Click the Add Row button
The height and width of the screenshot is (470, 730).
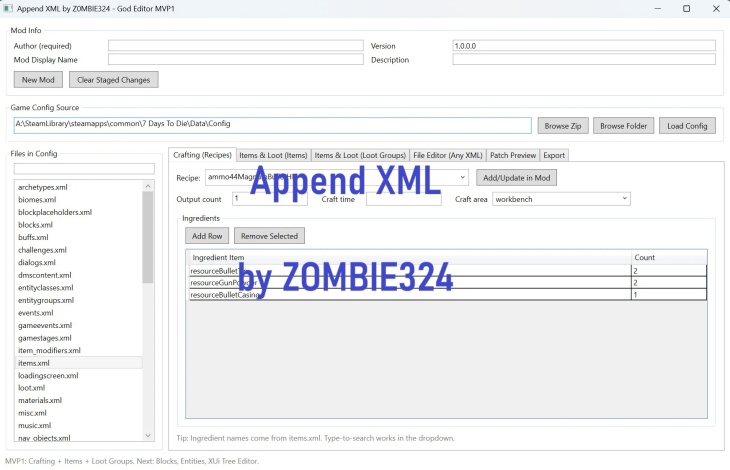(x=207, y=236)
